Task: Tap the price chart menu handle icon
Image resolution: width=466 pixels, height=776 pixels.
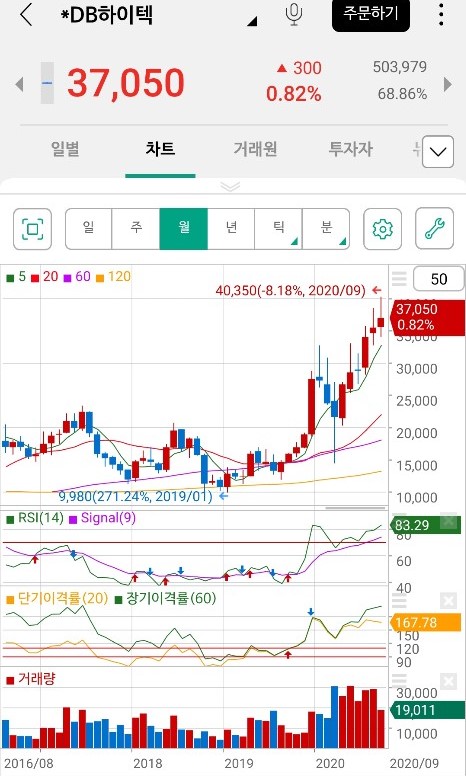Action: pos(399,279)
